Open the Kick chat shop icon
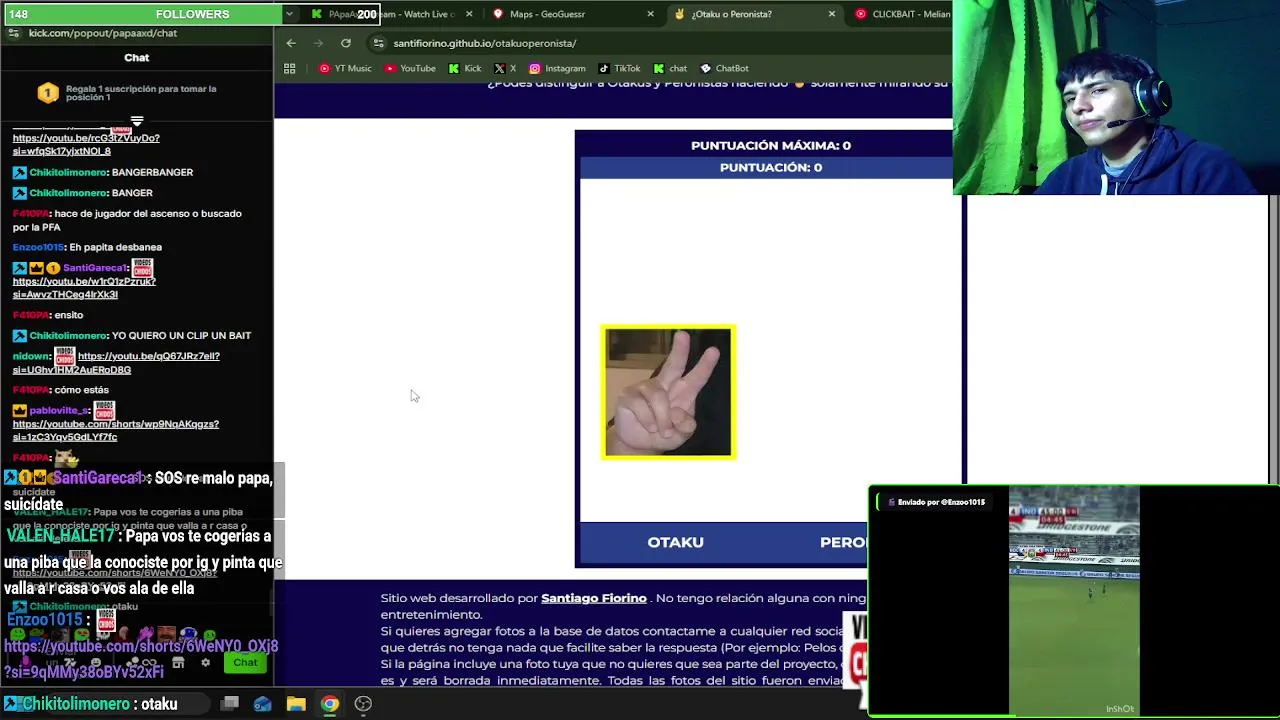 178,662
